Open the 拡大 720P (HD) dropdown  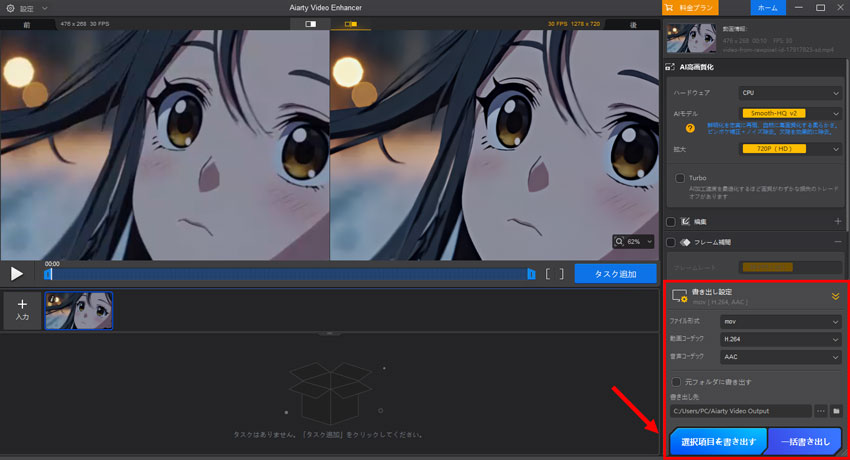[790, 149]
